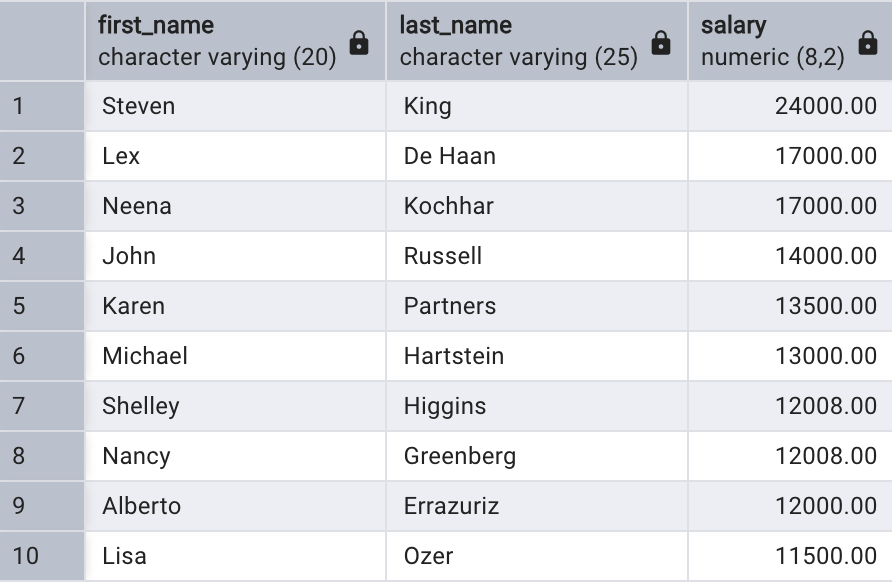Select the 24000.00 salary cell
The image size is (892, 582).
[x=790, y=106]
